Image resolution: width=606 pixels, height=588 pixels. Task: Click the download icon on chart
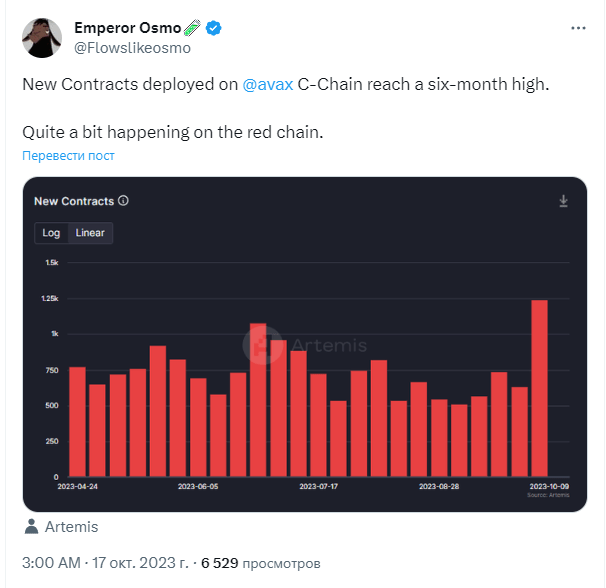pyautogui.click(x=563, y=201)
